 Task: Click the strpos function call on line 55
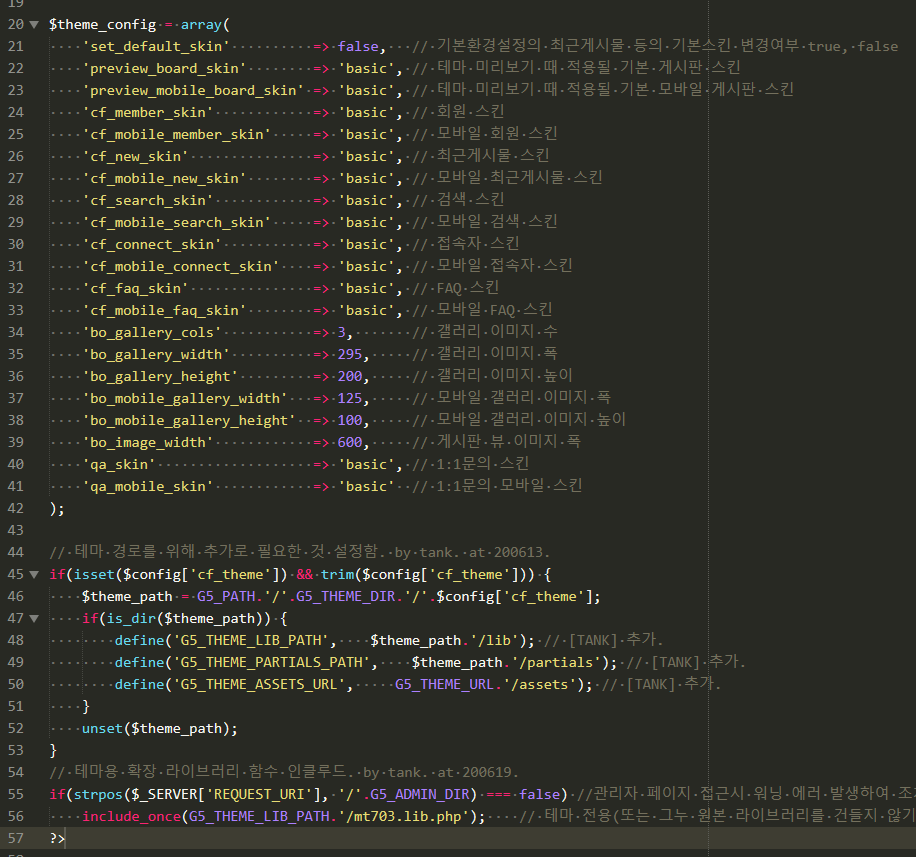tap(88, 794)
